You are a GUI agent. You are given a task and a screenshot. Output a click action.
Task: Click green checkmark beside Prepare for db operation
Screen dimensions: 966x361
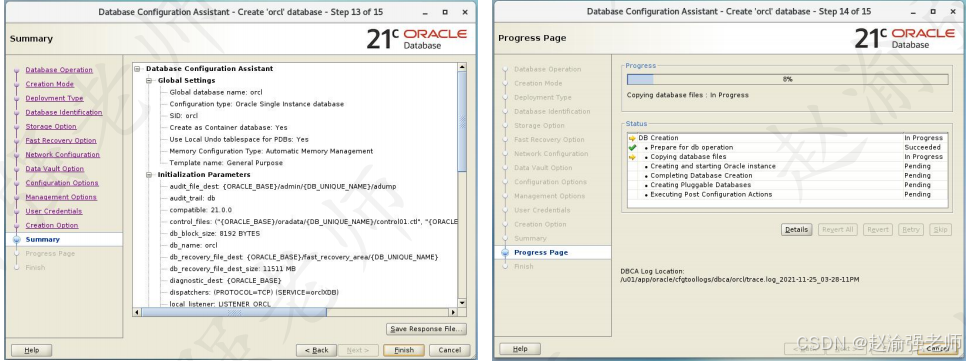point(632,148)
